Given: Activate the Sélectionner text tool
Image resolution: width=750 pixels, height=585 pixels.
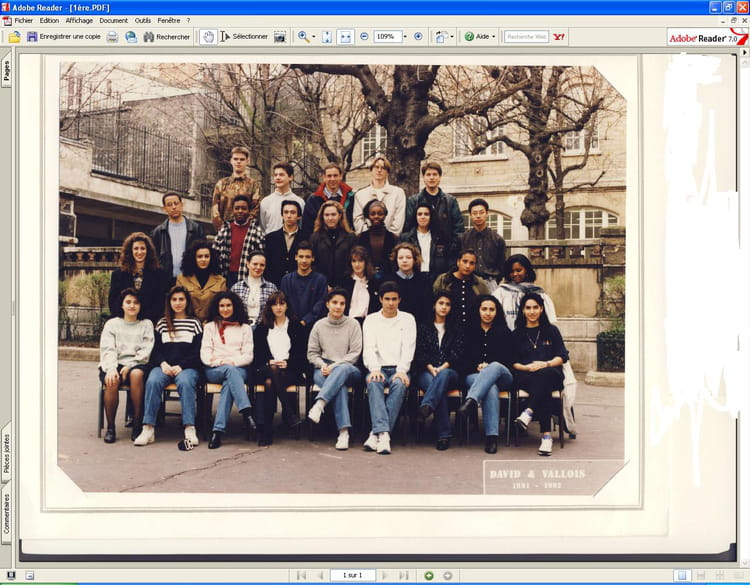Looking at the screenshot, I should click(244, 37).
